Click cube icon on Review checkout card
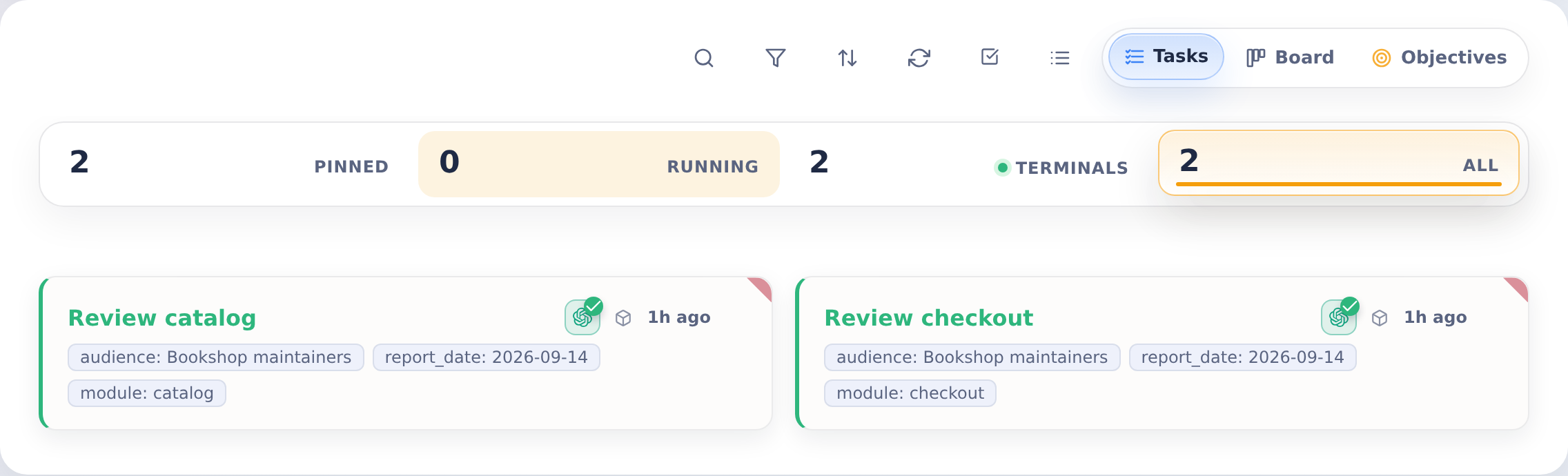 1380,318
